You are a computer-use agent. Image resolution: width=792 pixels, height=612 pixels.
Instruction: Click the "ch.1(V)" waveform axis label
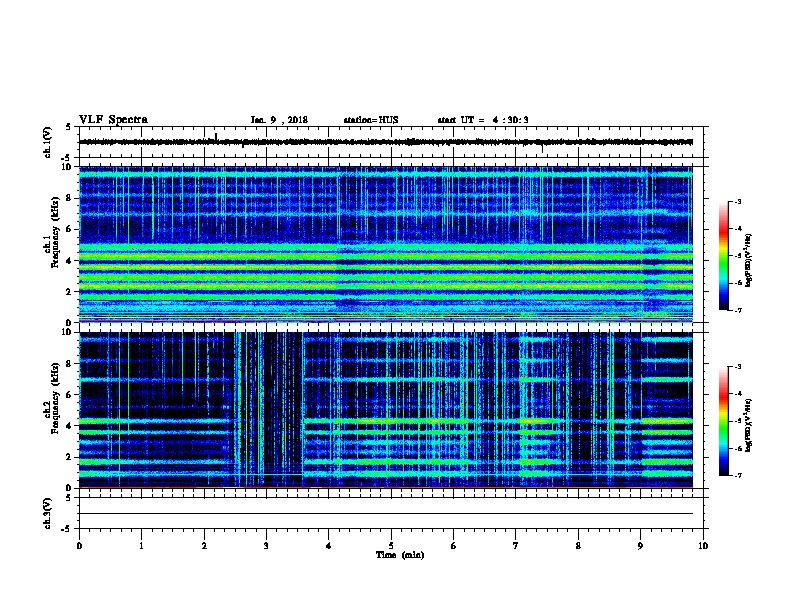coord(47,142)
